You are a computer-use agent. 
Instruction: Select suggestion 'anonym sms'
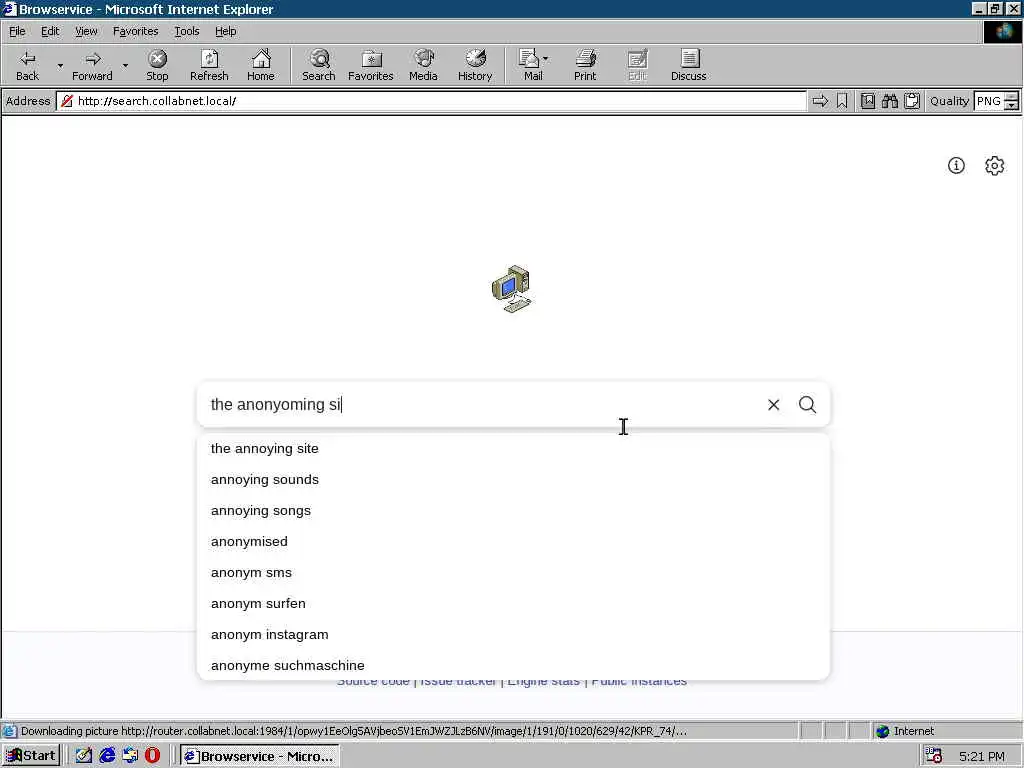(513, 573)
